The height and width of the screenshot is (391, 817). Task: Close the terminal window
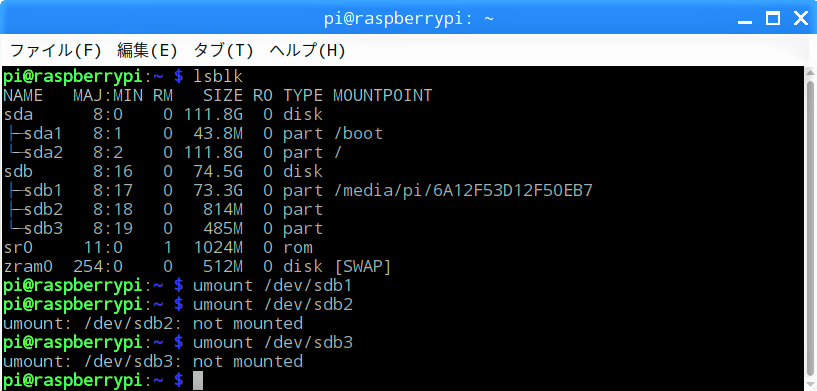(801, 19)
